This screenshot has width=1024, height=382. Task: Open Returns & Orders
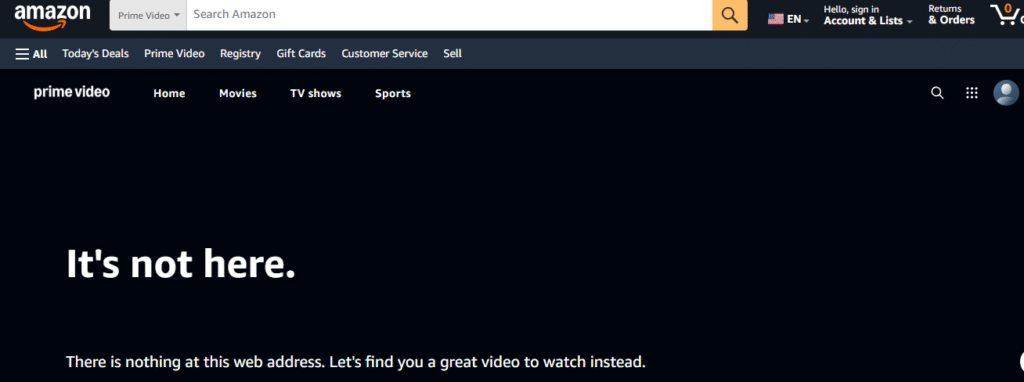click(952, 15)
